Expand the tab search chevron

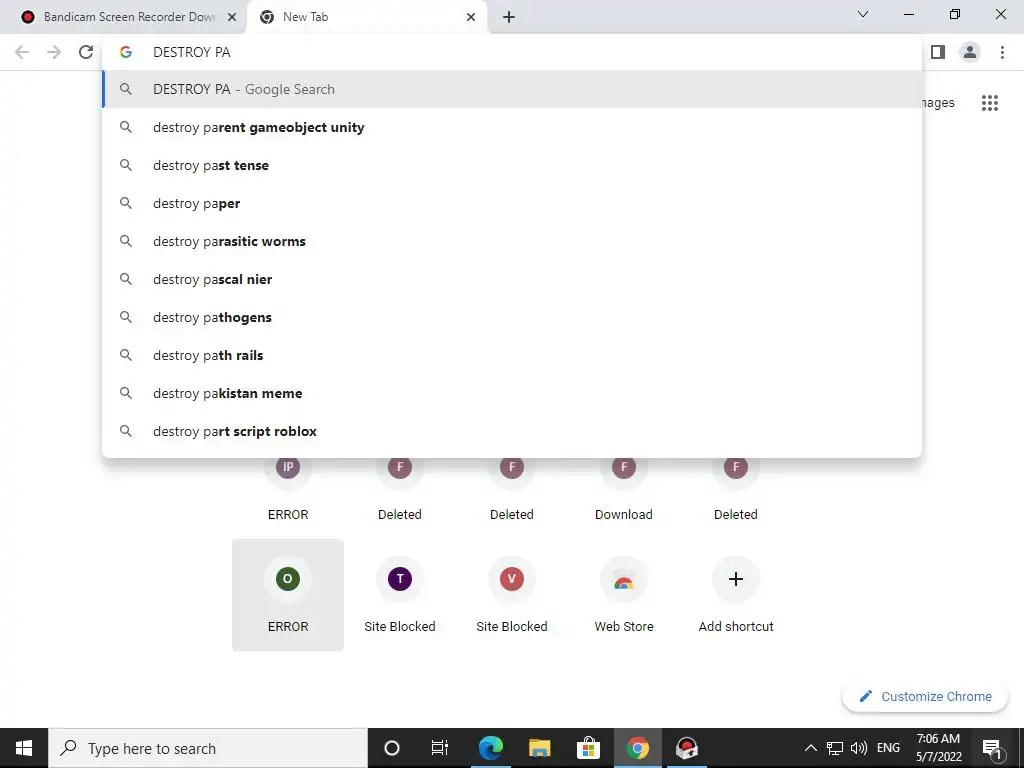(863, 14)
